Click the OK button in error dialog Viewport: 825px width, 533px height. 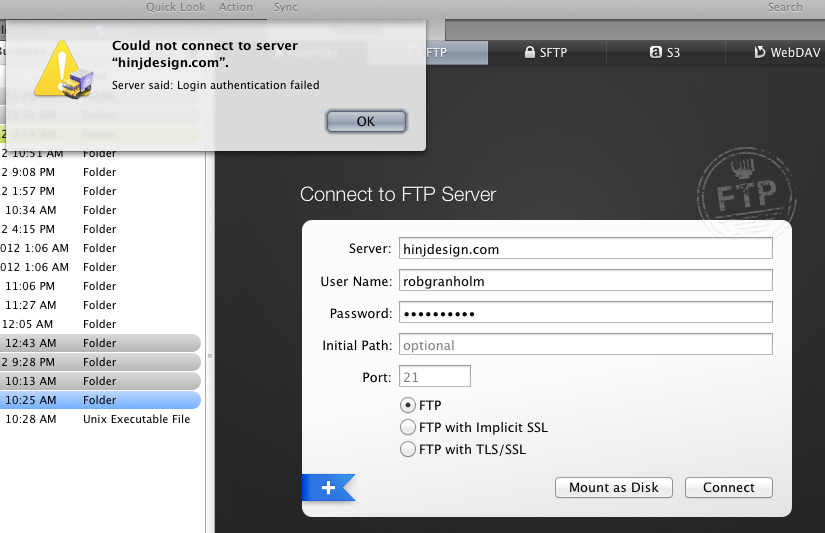(366, 122)
